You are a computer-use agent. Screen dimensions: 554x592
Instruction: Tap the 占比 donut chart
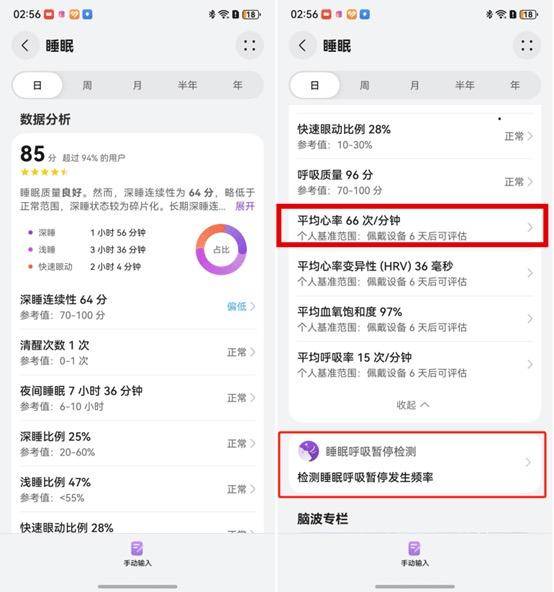(x=221, y=250)
